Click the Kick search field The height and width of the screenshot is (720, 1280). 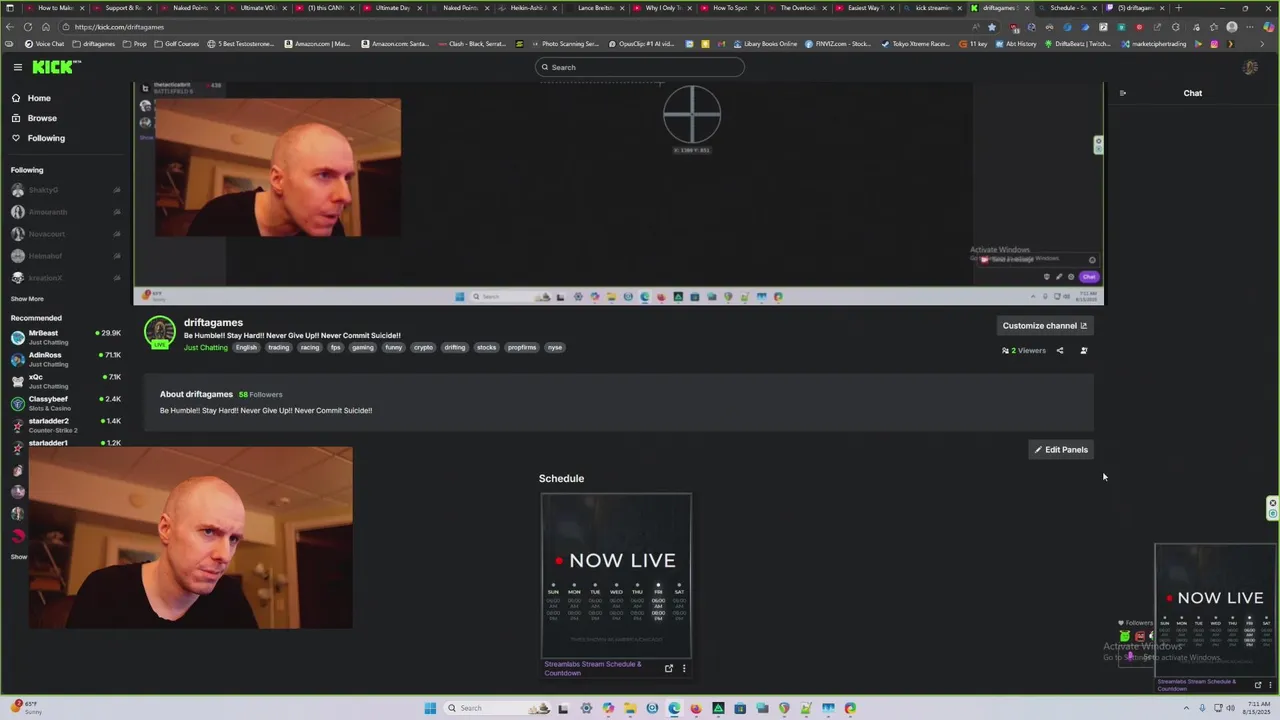point(640,67)
